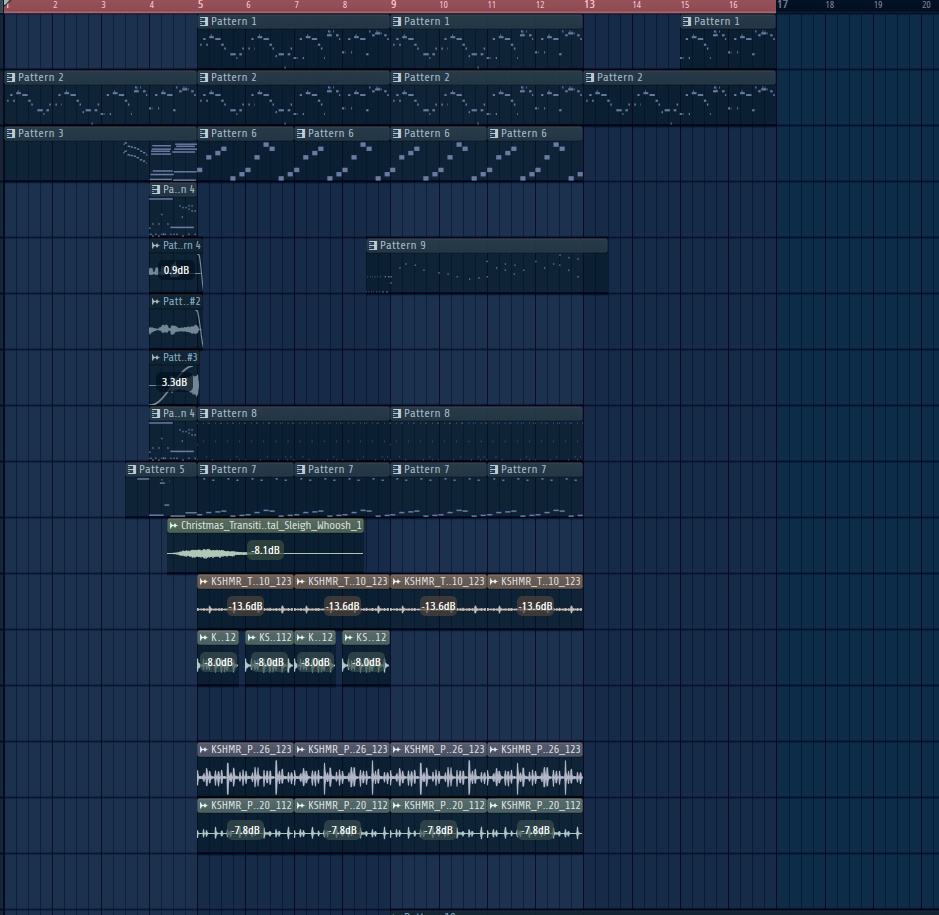Select the Pattern 7 clip starting at bar 5
Screen dimensions: 939x915
pyautogui.click(x=246, y=490)
